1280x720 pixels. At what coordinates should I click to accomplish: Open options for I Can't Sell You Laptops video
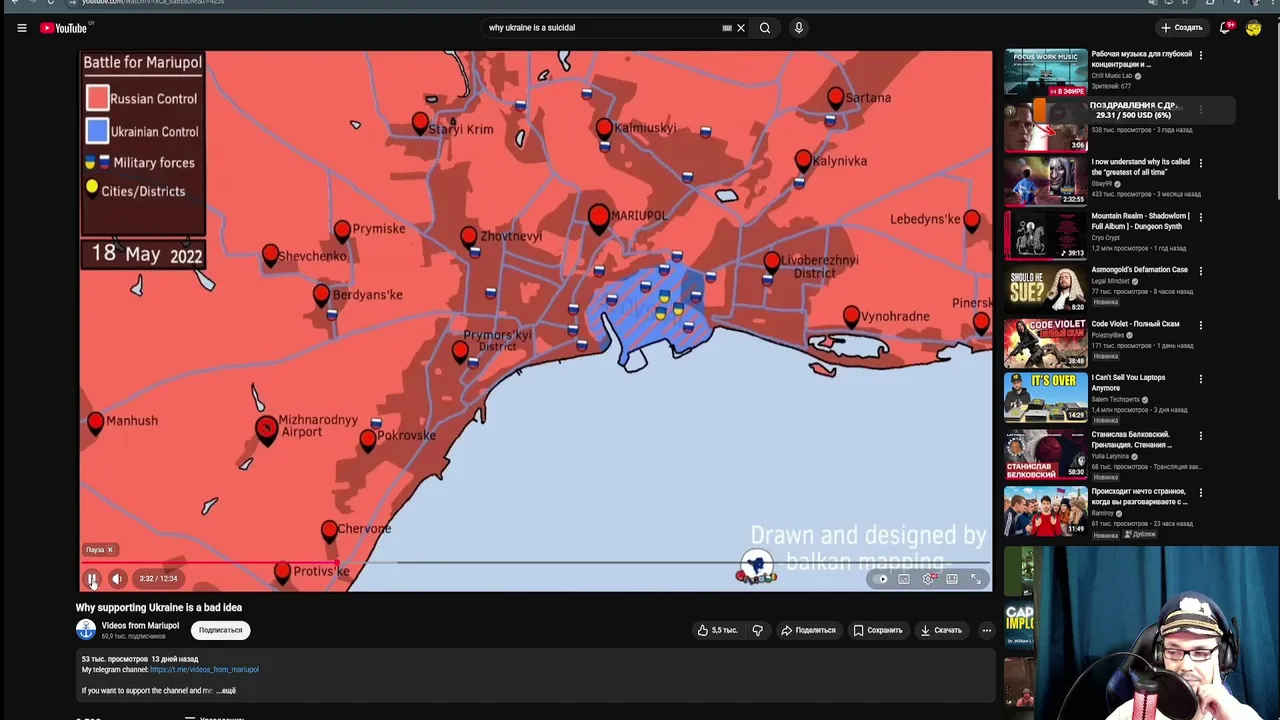coord(1201,379)
